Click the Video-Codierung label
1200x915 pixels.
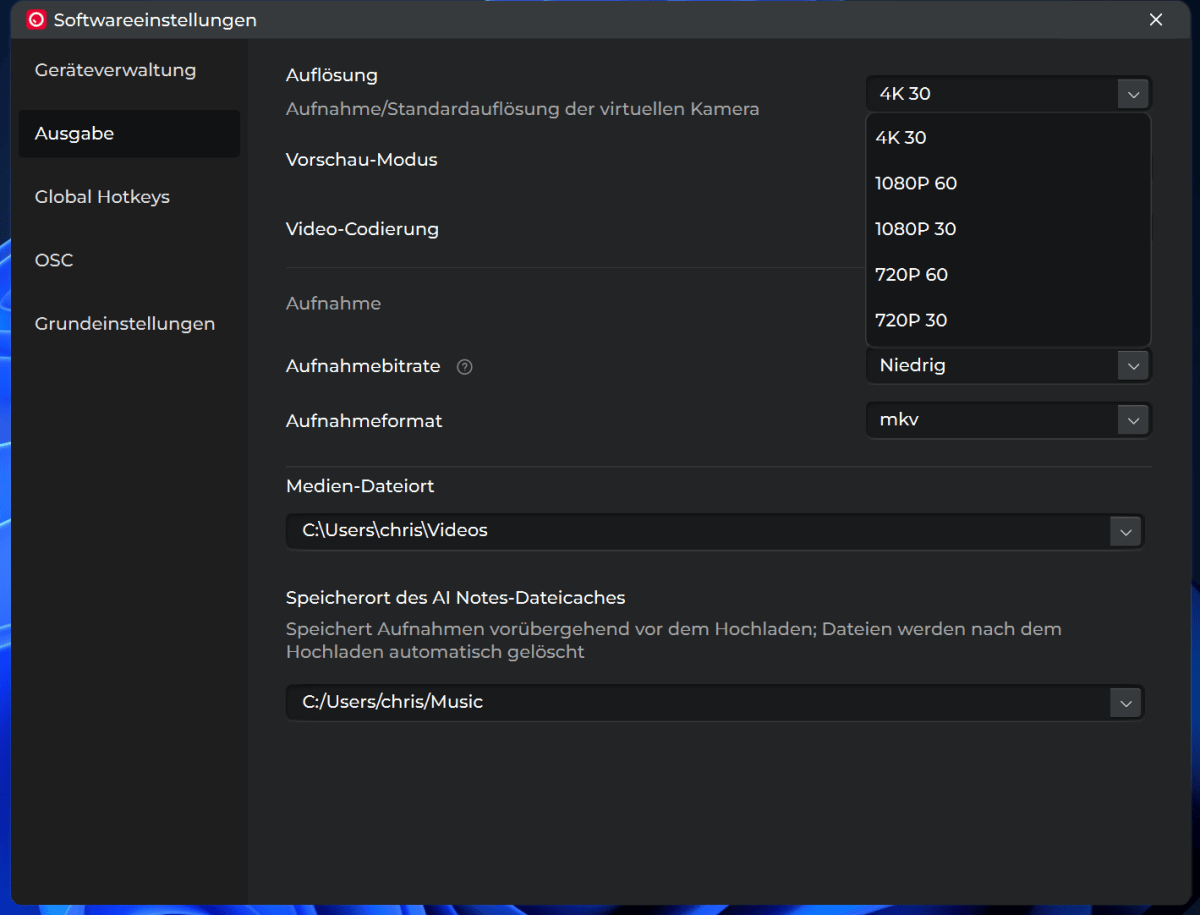click(x=362, y=229)
